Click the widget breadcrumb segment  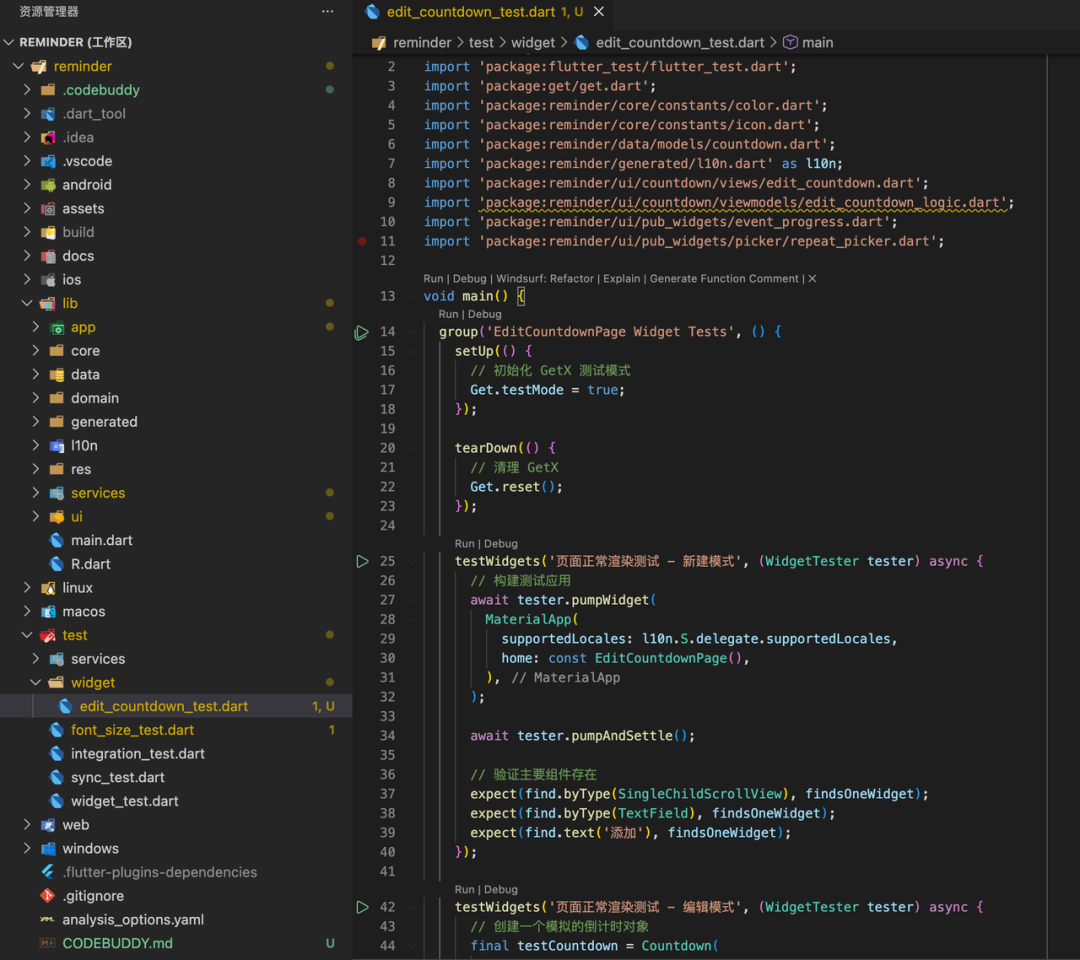point(533,42)
